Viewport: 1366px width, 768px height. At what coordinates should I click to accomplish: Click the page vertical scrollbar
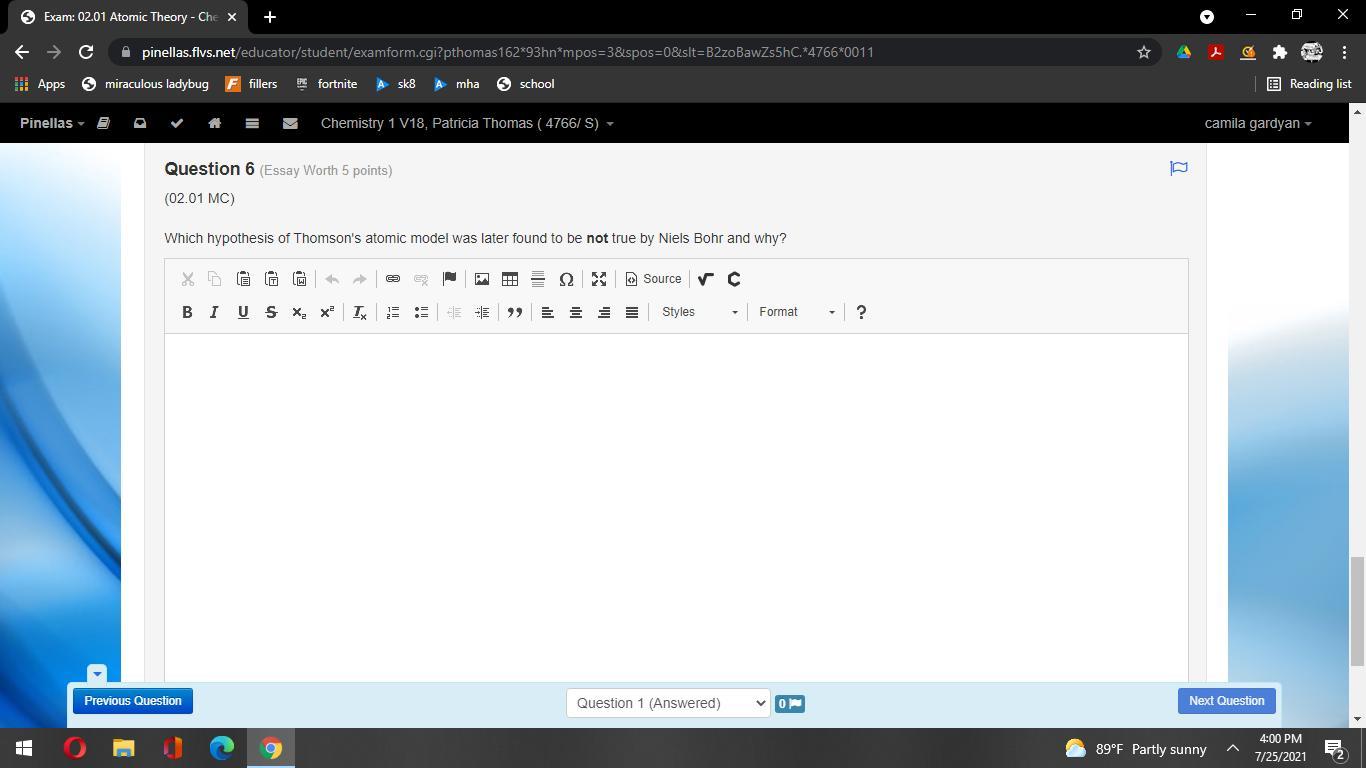(x=1357, y=610)
